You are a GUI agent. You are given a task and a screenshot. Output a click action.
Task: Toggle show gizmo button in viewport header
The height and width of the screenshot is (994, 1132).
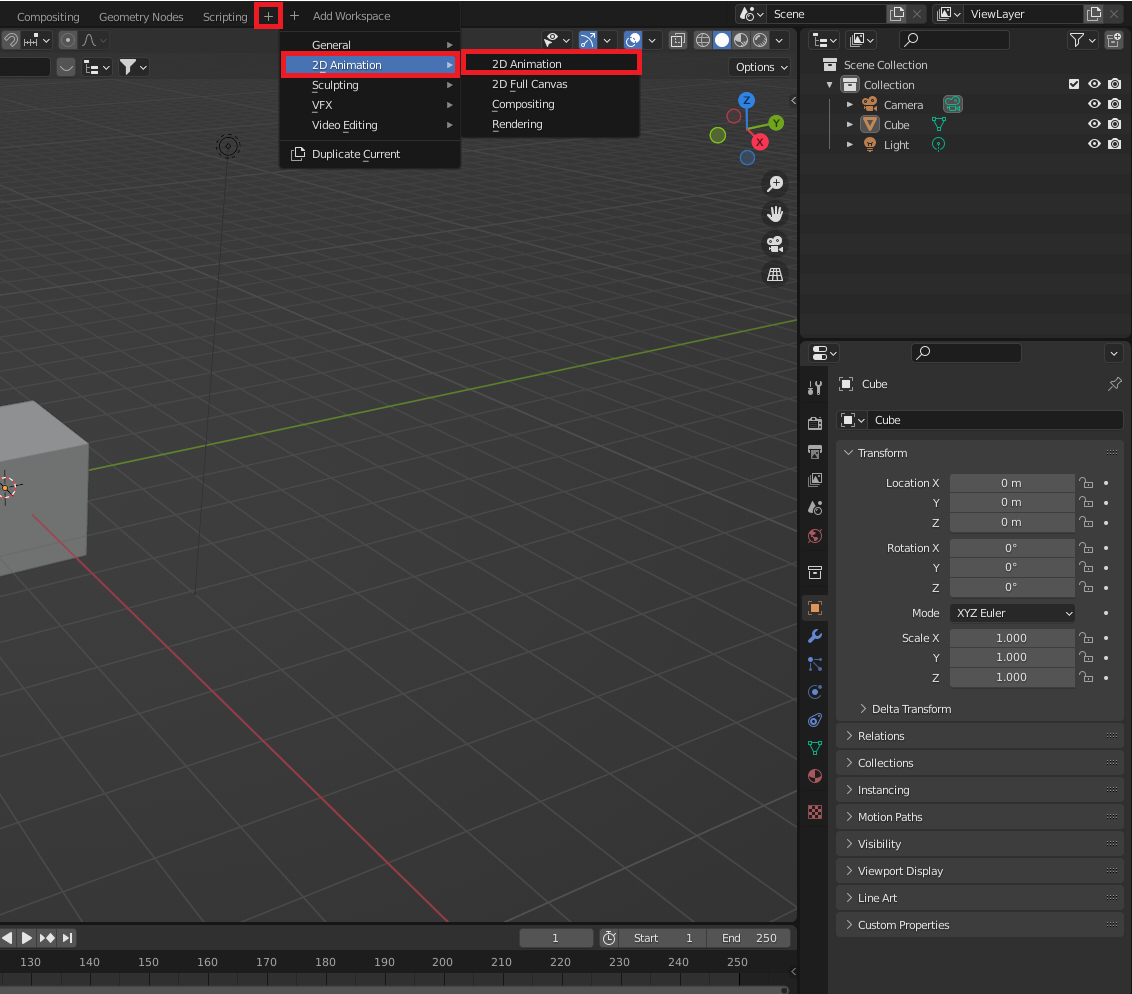coord(588,40)
